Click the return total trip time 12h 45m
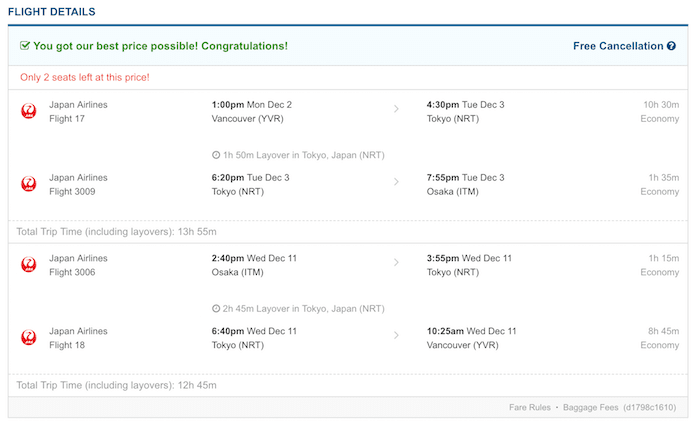Screen dimensions: 700x425 pyautogui.click(x=116, y=385)
